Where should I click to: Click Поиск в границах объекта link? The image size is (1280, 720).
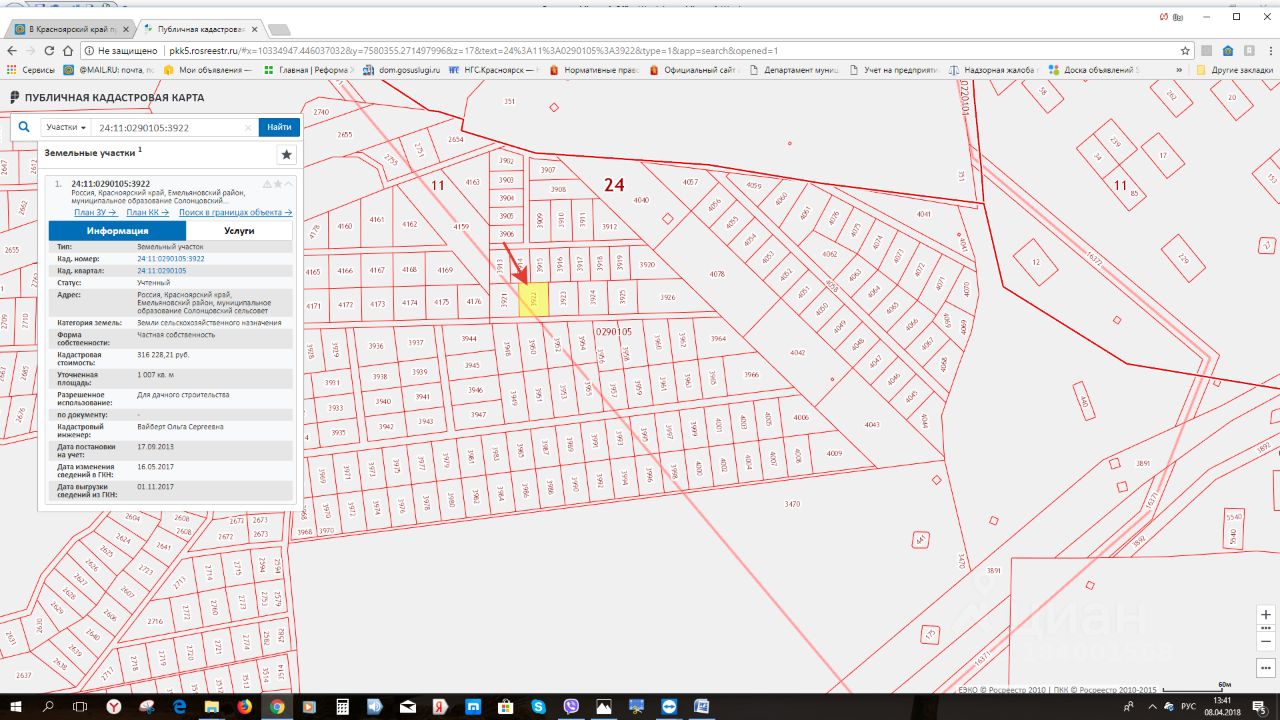235,212
